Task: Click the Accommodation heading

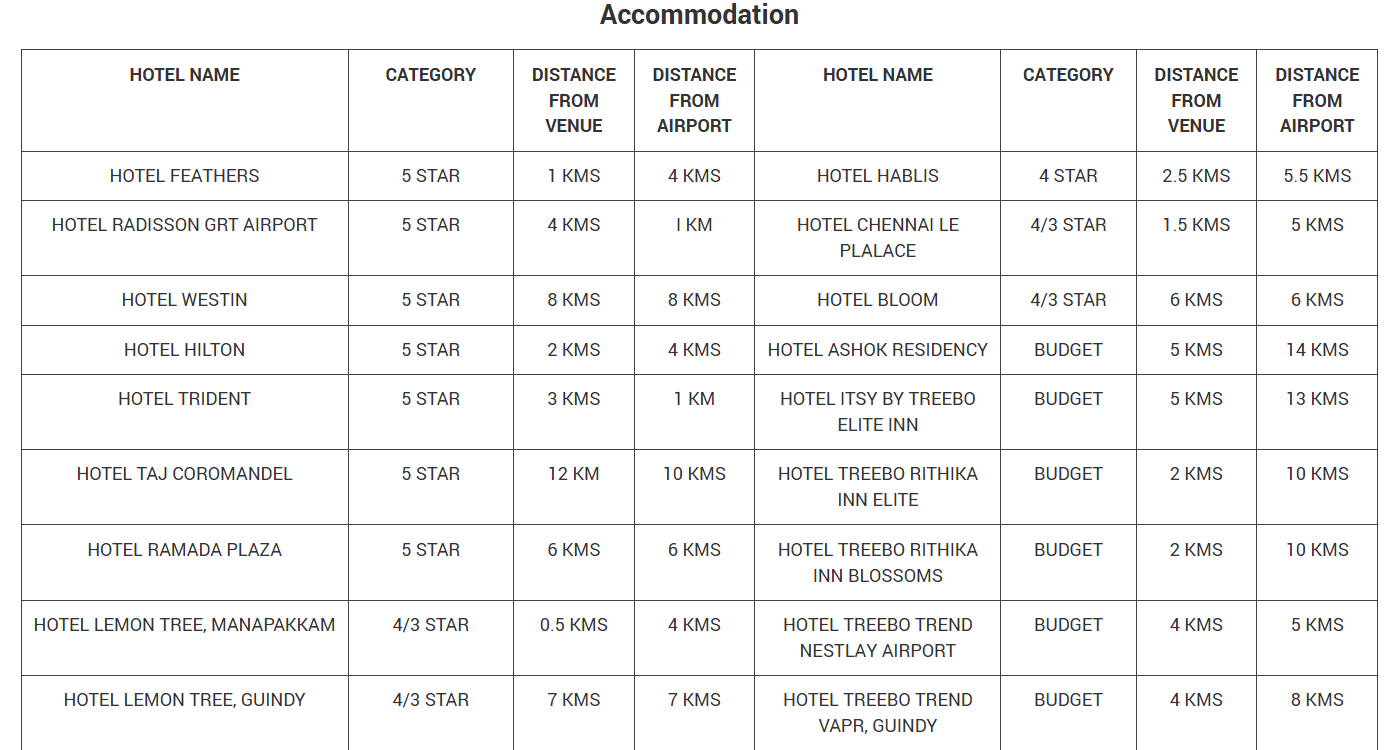Action: pos(699,15)
